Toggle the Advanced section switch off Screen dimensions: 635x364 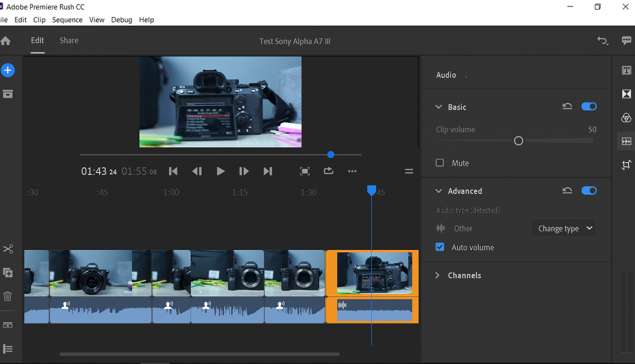point(589,191)
